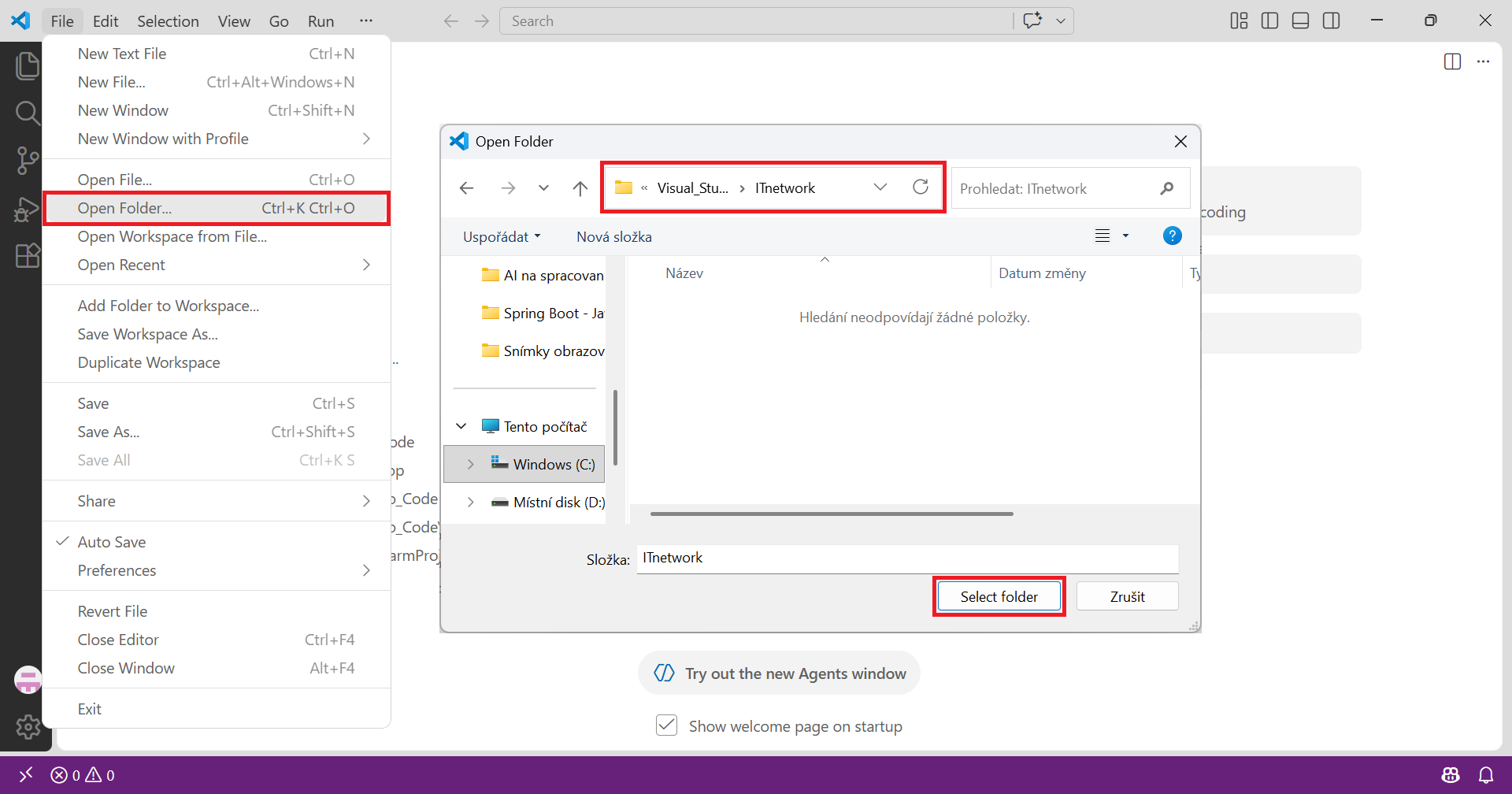Open recent locations dropdown in dialog navigation
Image resolution: width=1512 pixels, height=794 pixels.
coord(543,188)
